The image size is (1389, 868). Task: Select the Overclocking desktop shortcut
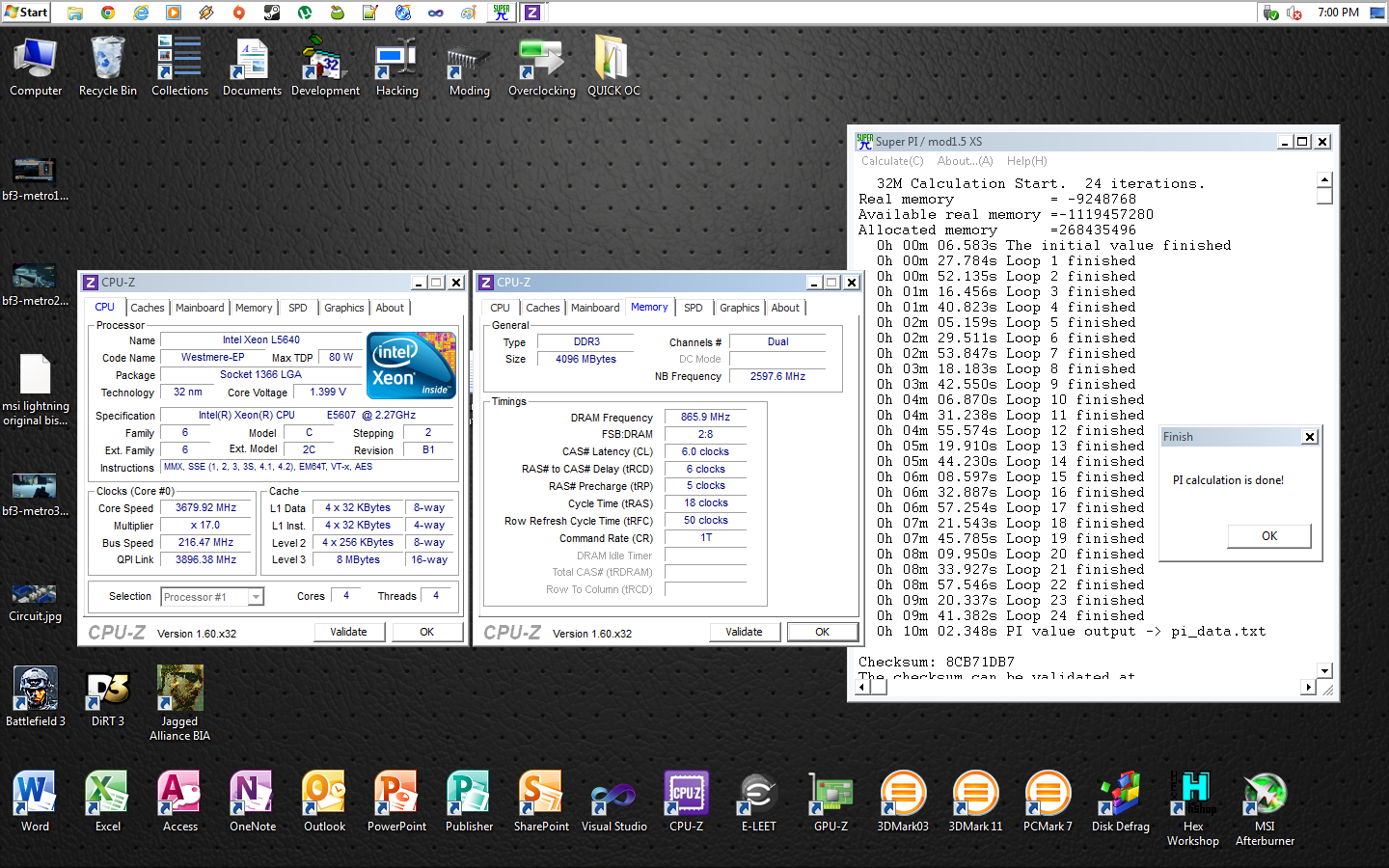[542, 67]
